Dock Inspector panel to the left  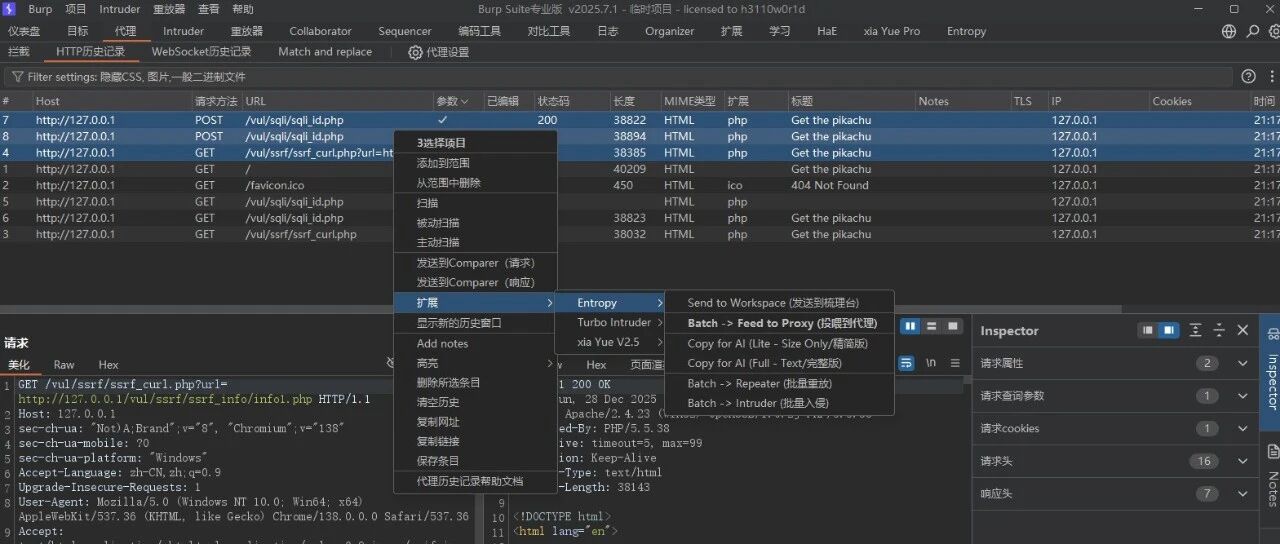(x=1148, y=330)
